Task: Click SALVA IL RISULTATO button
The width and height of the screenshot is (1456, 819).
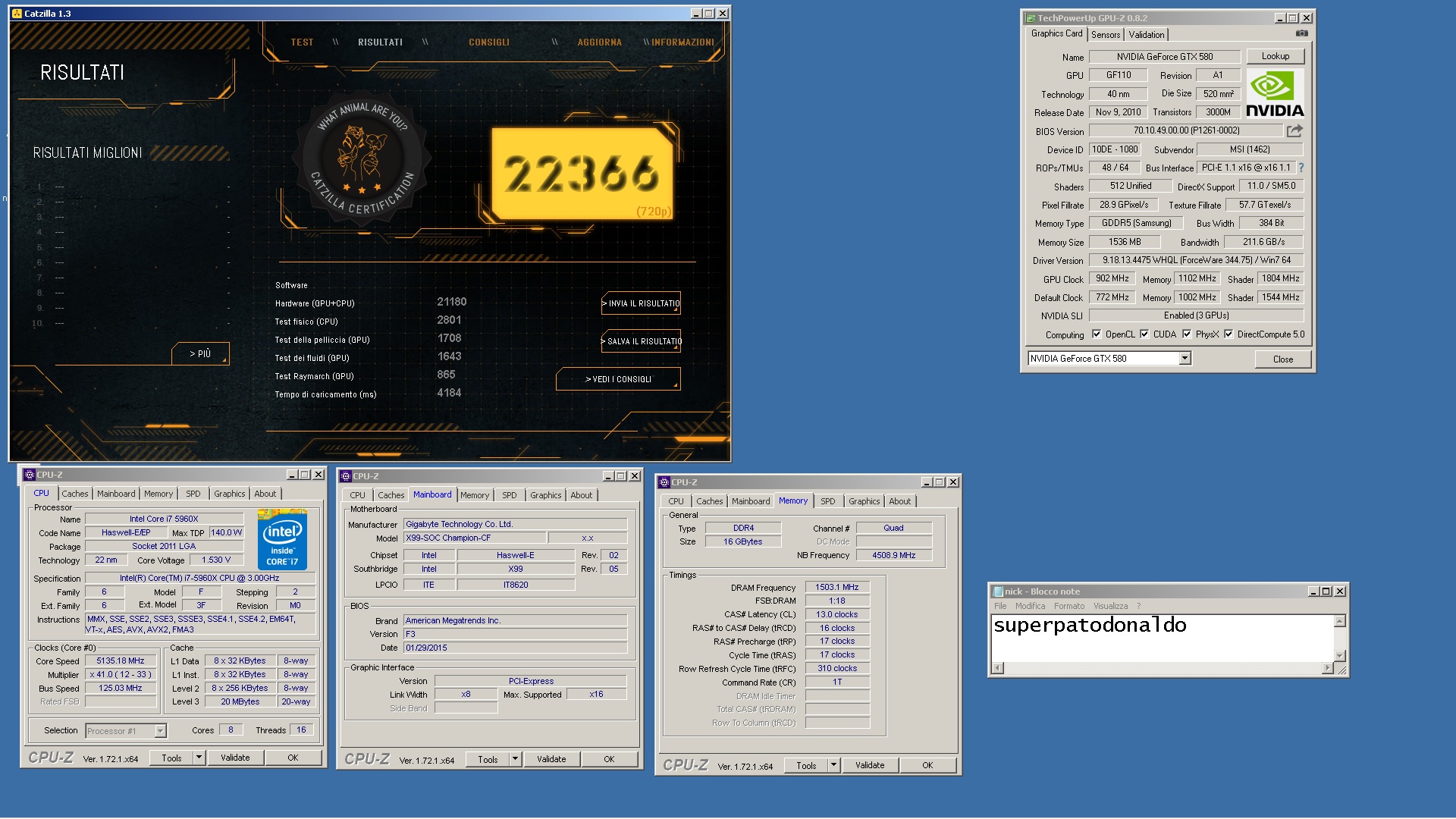Action: 641,341
